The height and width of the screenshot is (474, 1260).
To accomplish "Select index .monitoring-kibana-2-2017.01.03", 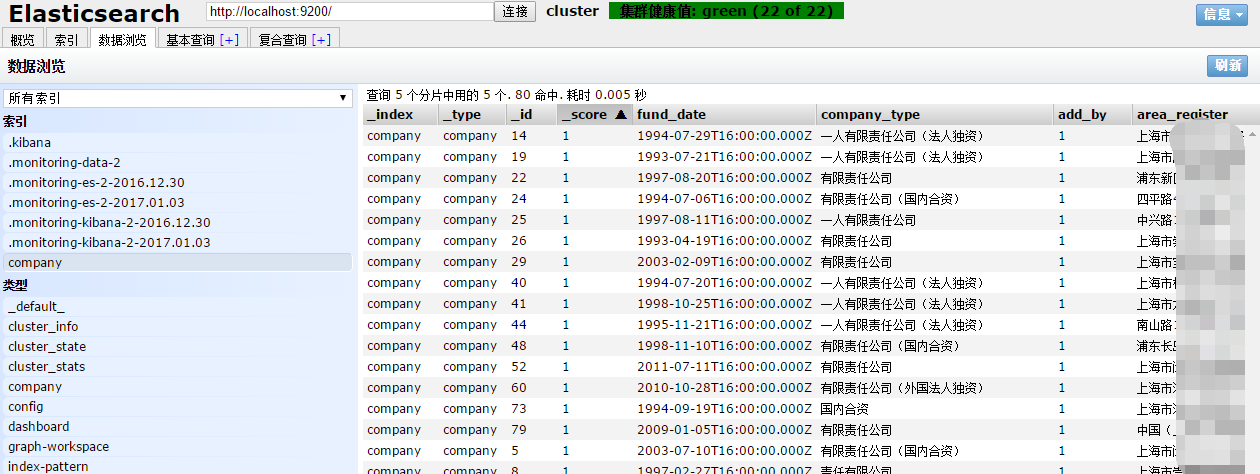I will 178,242.
